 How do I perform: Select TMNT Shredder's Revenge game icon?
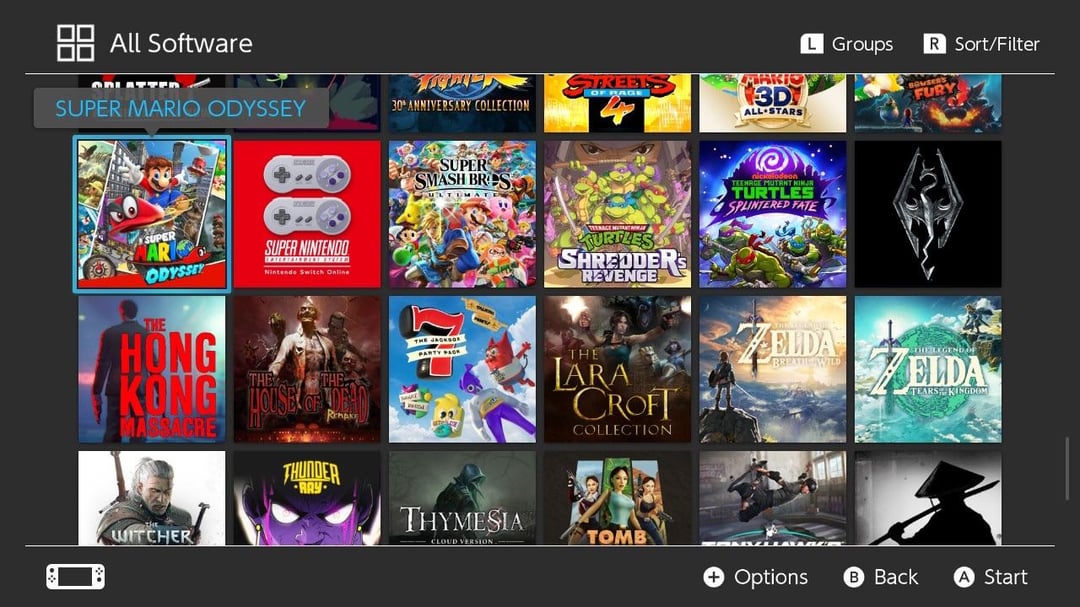617,214
